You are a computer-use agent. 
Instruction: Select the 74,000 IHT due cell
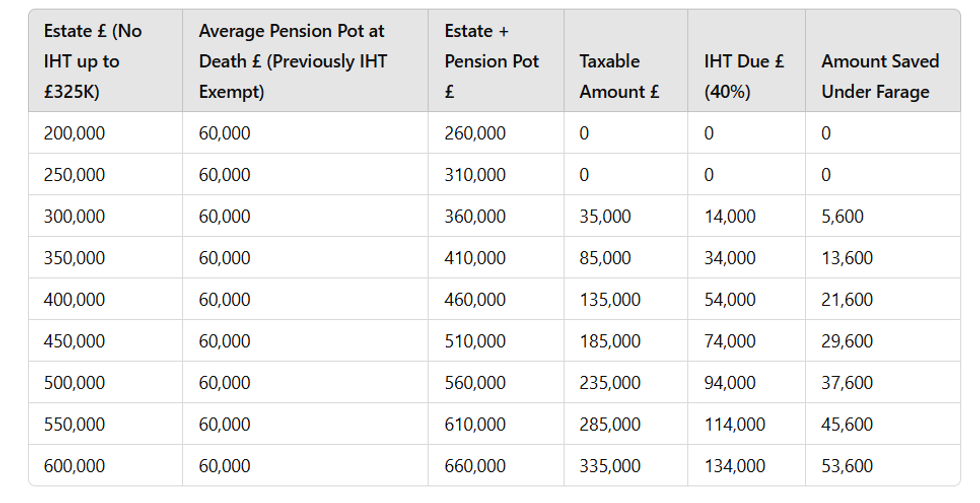click(730, 341)
